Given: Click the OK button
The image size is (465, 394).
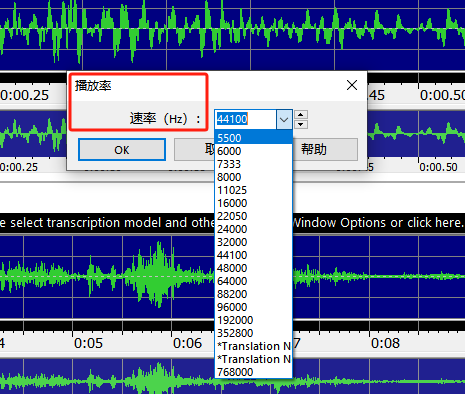Looking at the screenshot, I should tap(122, 150).
